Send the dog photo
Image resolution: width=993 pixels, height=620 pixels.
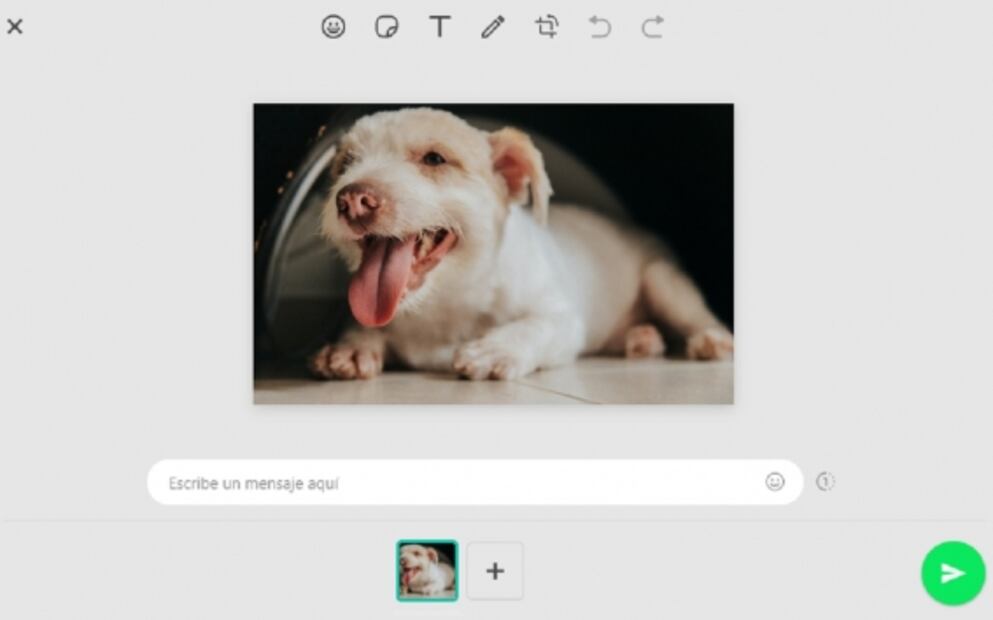point(950,573)
